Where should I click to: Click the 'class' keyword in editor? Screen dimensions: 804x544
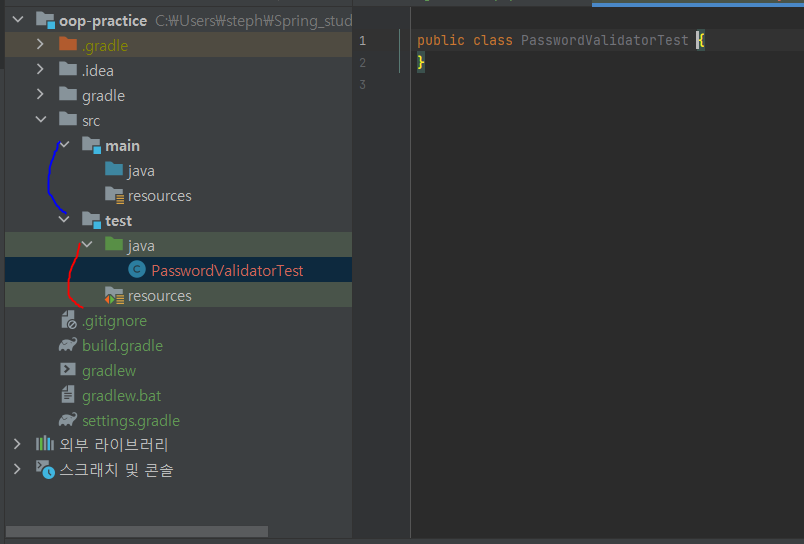(493, 41)
